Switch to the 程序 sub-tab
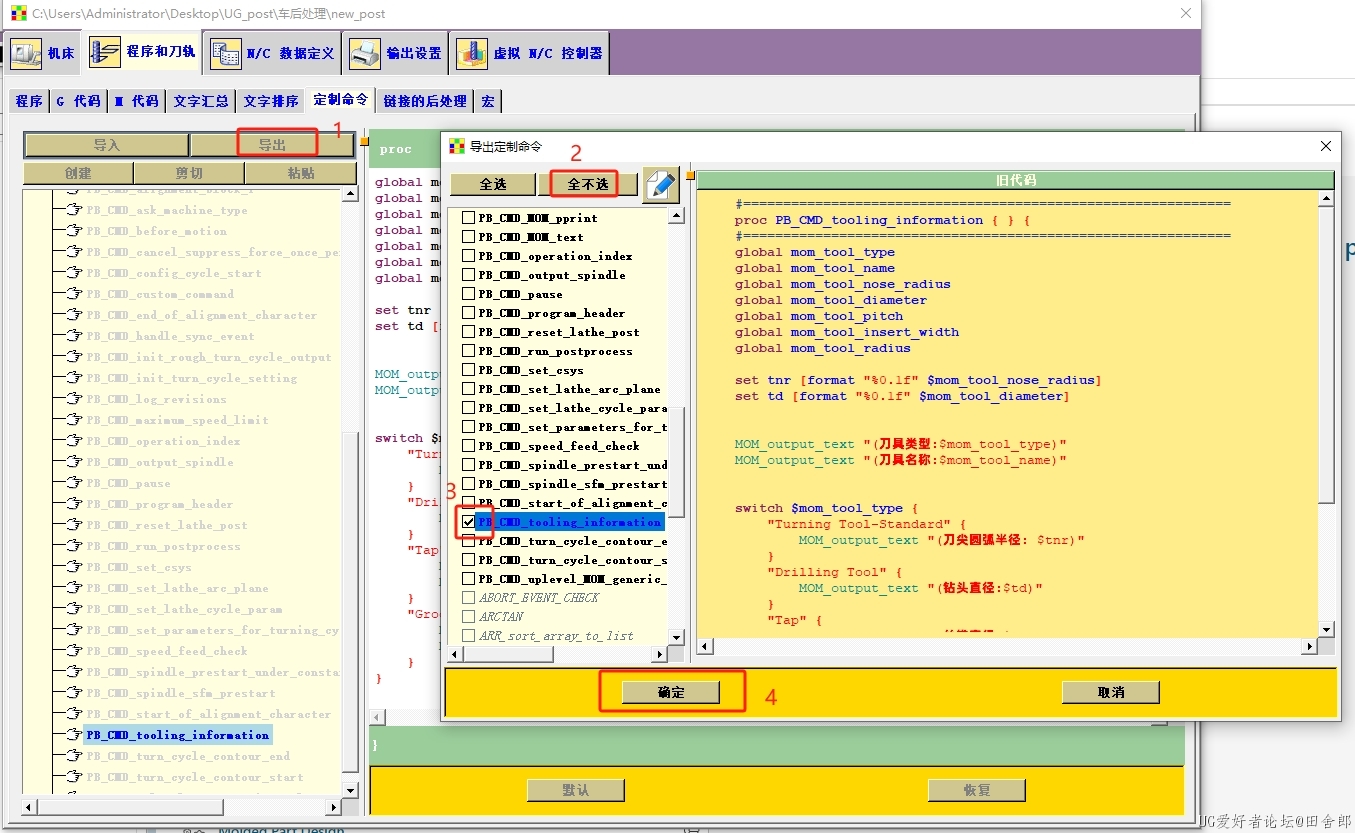 [29, 101]
